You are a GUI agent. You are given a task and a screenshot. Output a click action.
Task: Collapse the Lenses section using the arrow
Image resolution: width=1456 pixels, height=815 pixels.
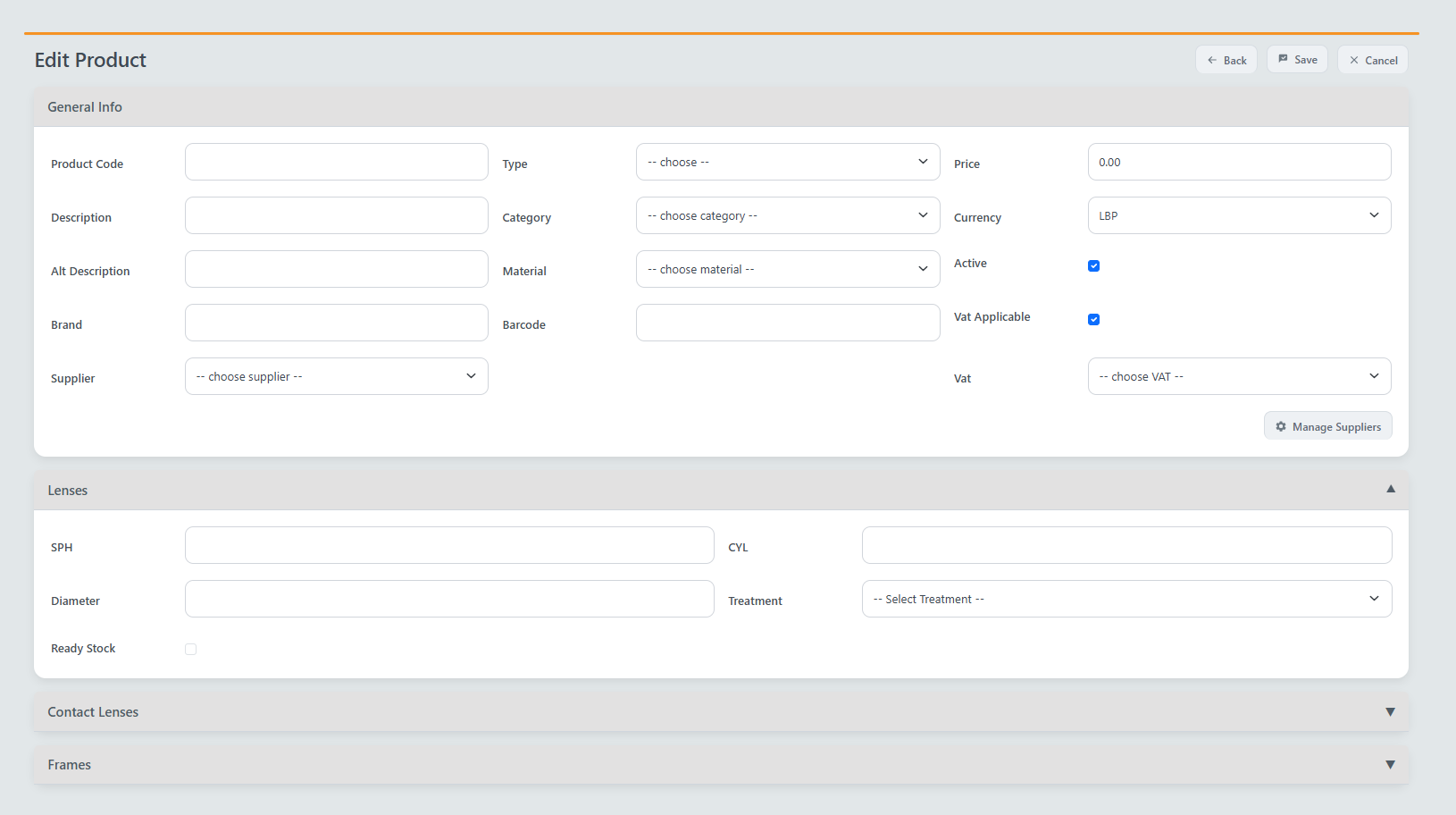(x=1390, y=489)
